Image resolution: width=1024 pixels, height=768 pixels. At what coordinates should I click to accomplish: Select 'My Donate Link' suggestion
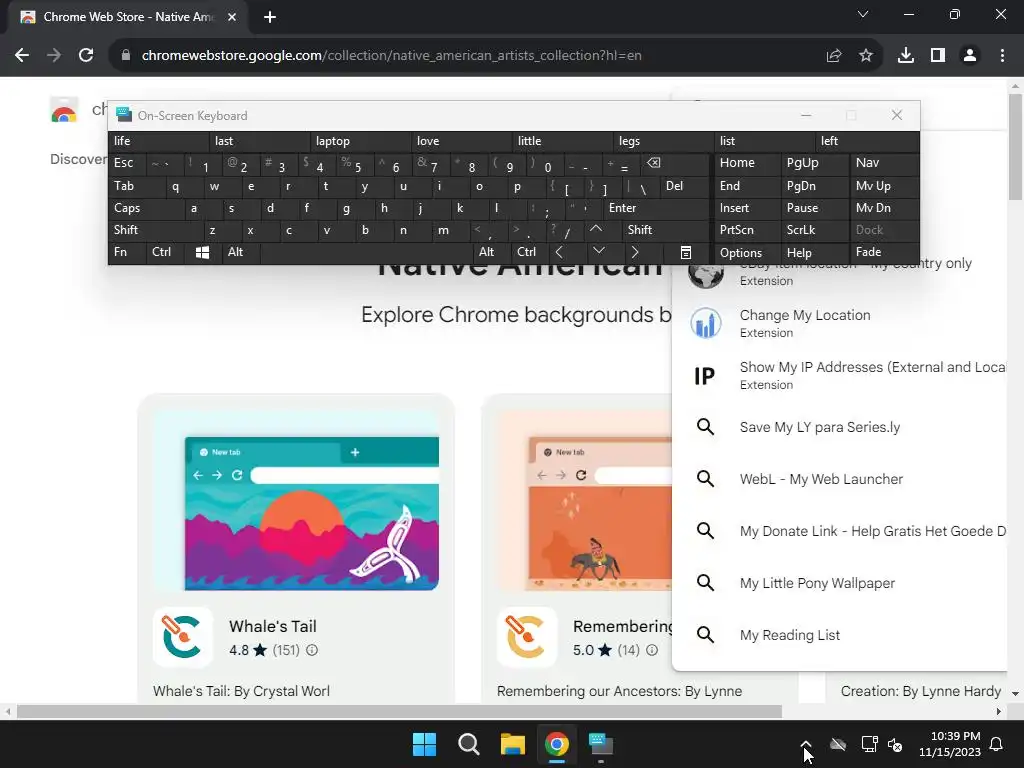839,531
